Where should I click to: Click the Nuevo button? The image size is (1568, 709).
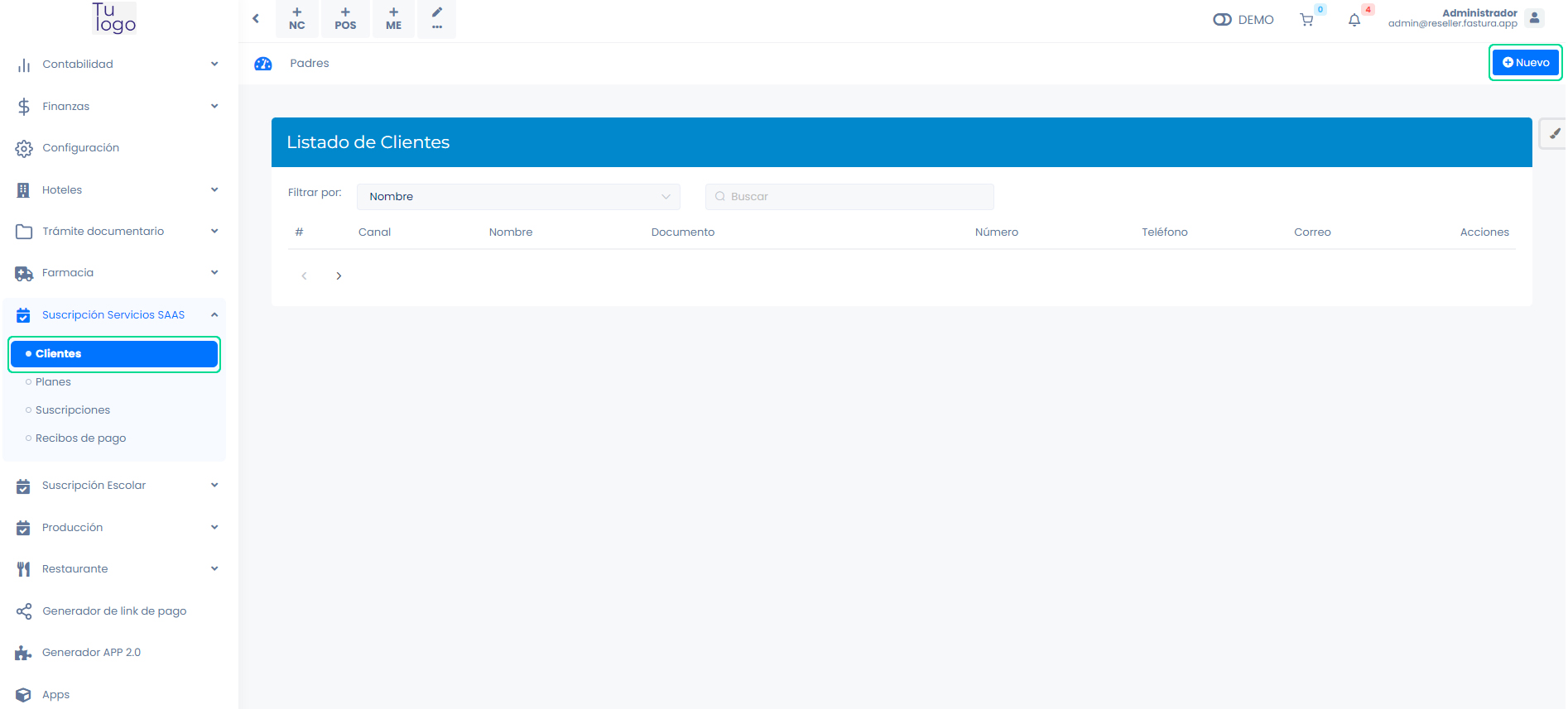click(1525, 63)
